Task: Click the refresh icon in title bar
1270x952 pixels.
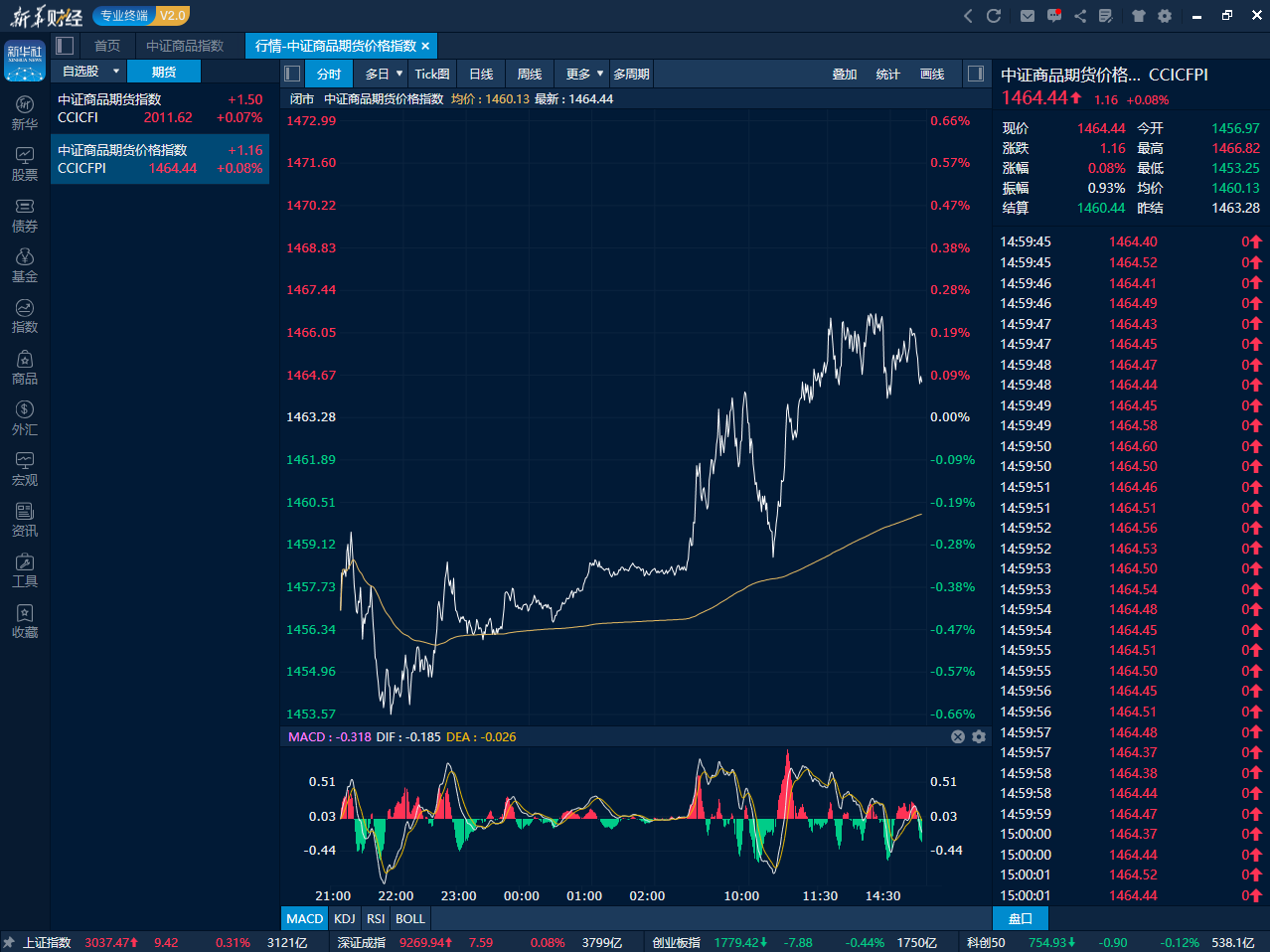Action: pyautogui.click(x=993, y=16)
